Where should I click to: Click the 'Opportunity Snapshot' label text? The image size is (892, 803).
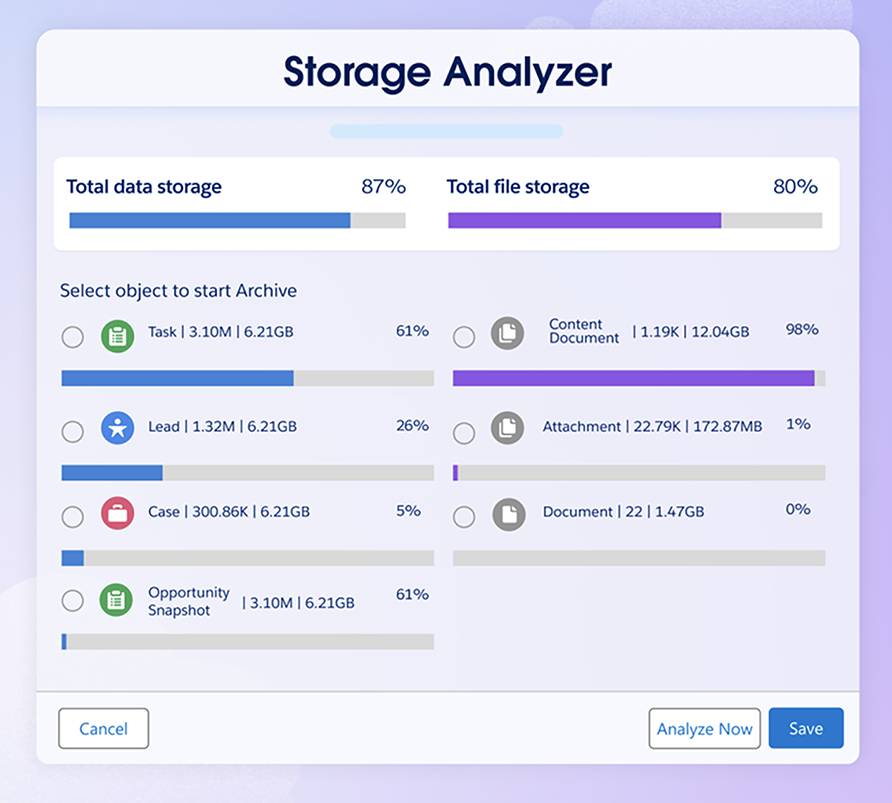tap(189, 601)
